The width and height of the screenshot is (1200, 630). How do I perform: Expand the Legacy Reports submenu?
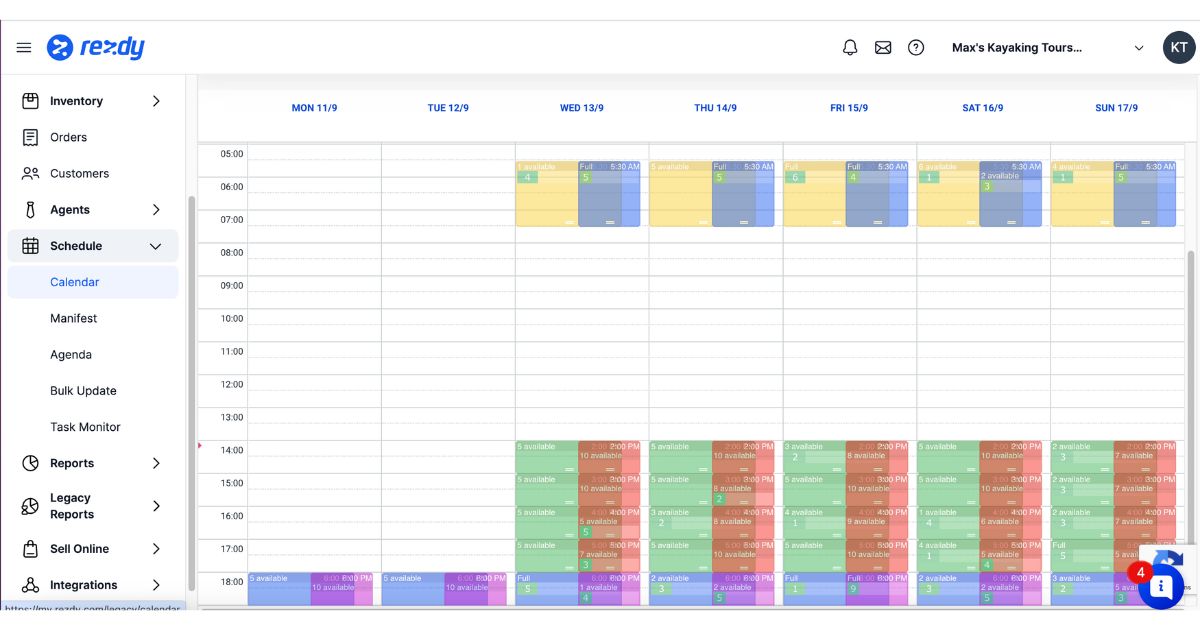tap(156, 506)
